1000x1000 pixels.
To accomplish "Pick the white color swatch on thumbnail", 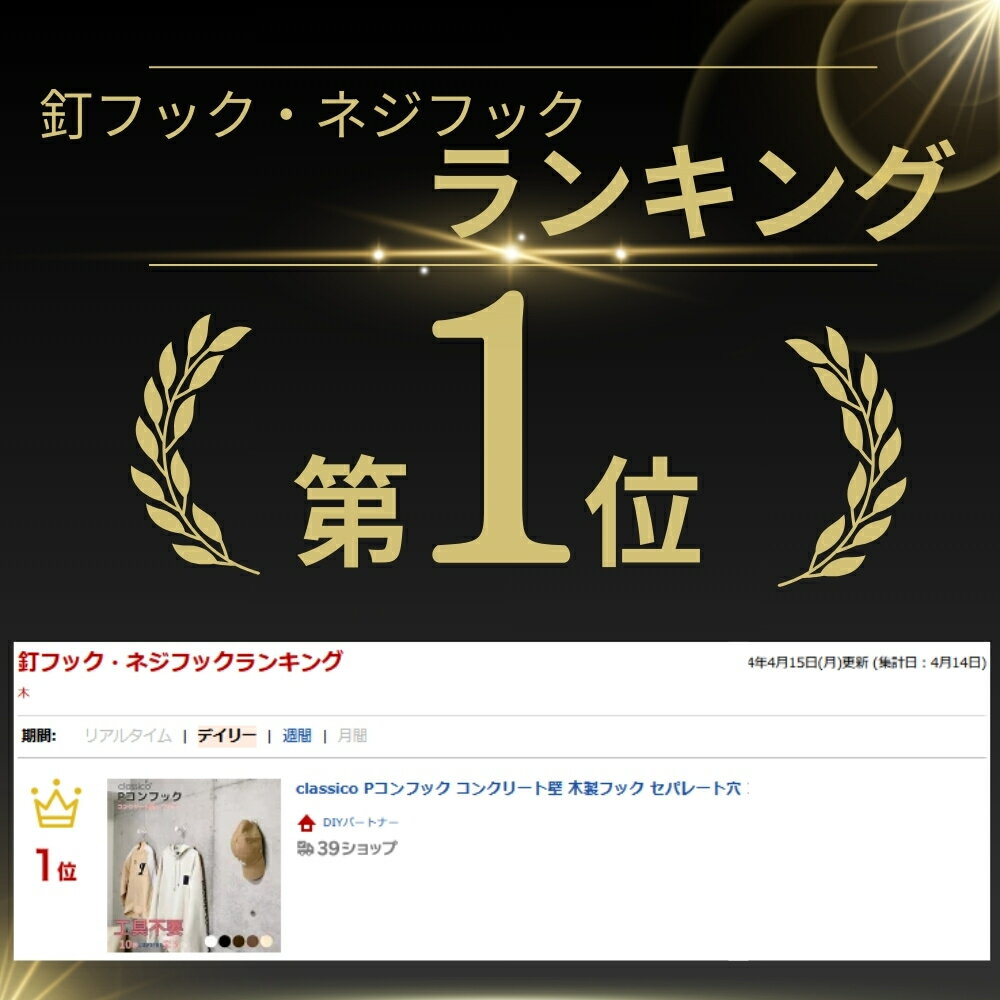I will click(x=211, y=941).
